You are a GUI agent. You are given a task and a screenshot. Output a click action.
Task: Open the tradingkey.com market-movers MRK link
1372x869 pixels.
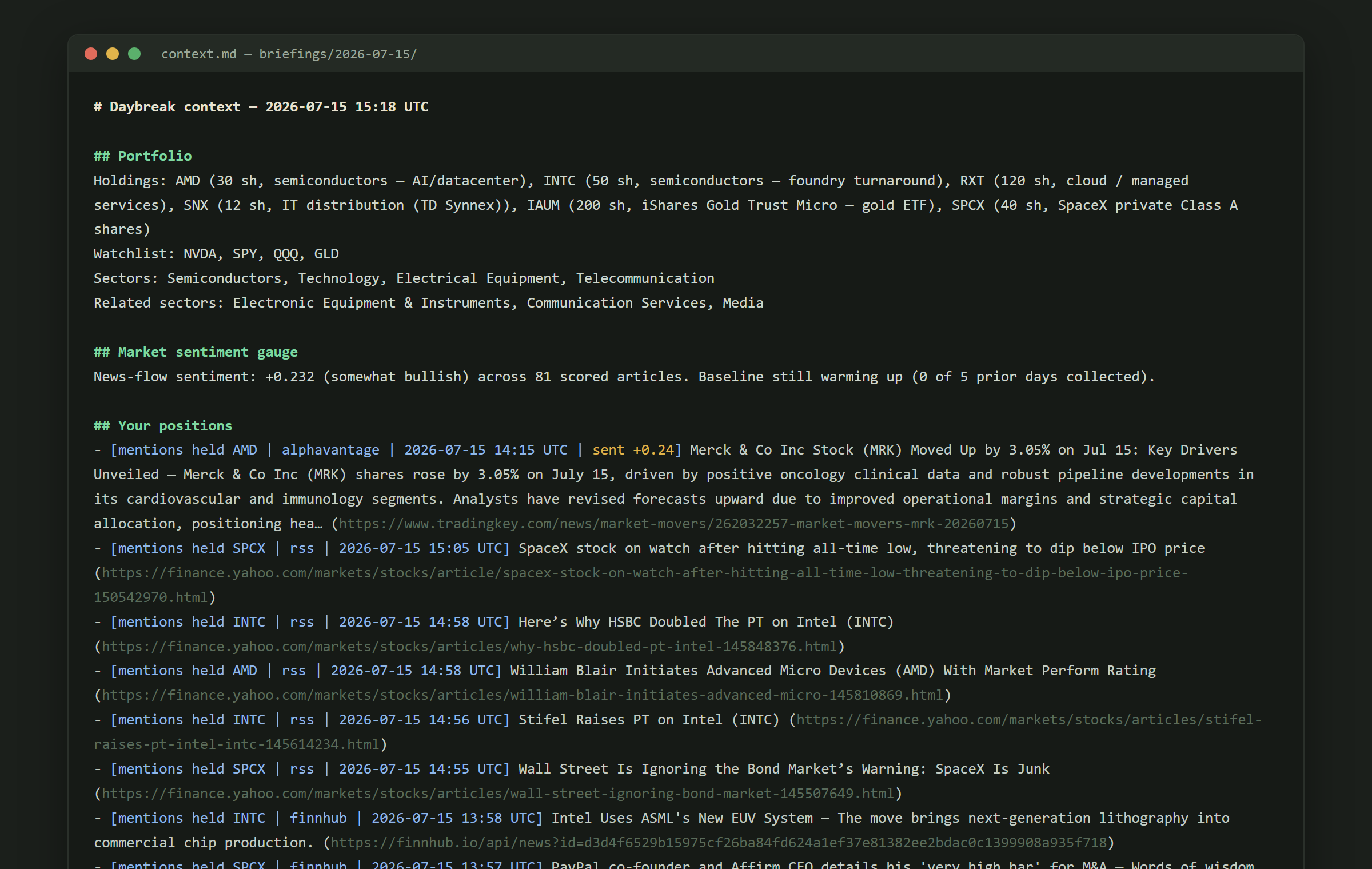click(x=674, y=524)
